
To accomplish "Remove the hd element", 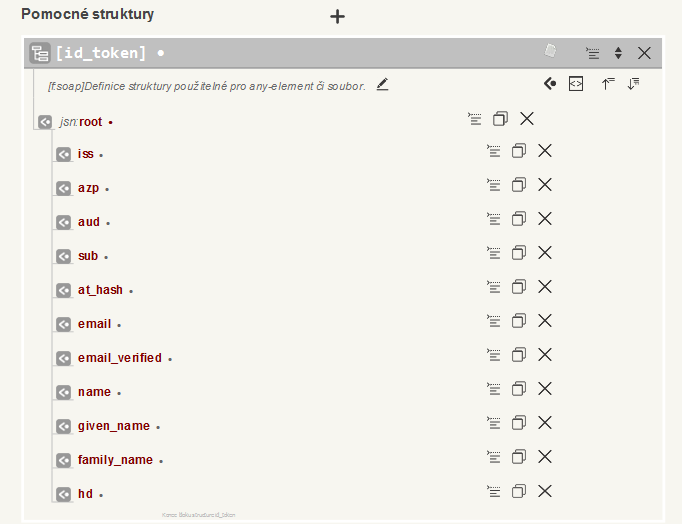I will point(545,491).
